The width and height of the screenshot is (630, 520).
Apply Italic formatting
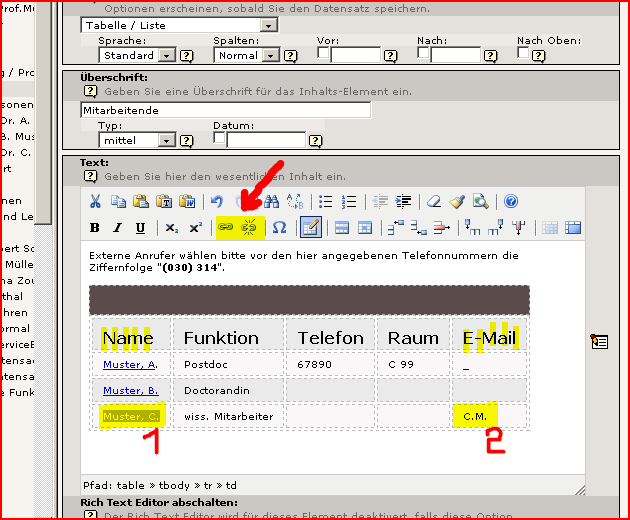click(118, 228)
